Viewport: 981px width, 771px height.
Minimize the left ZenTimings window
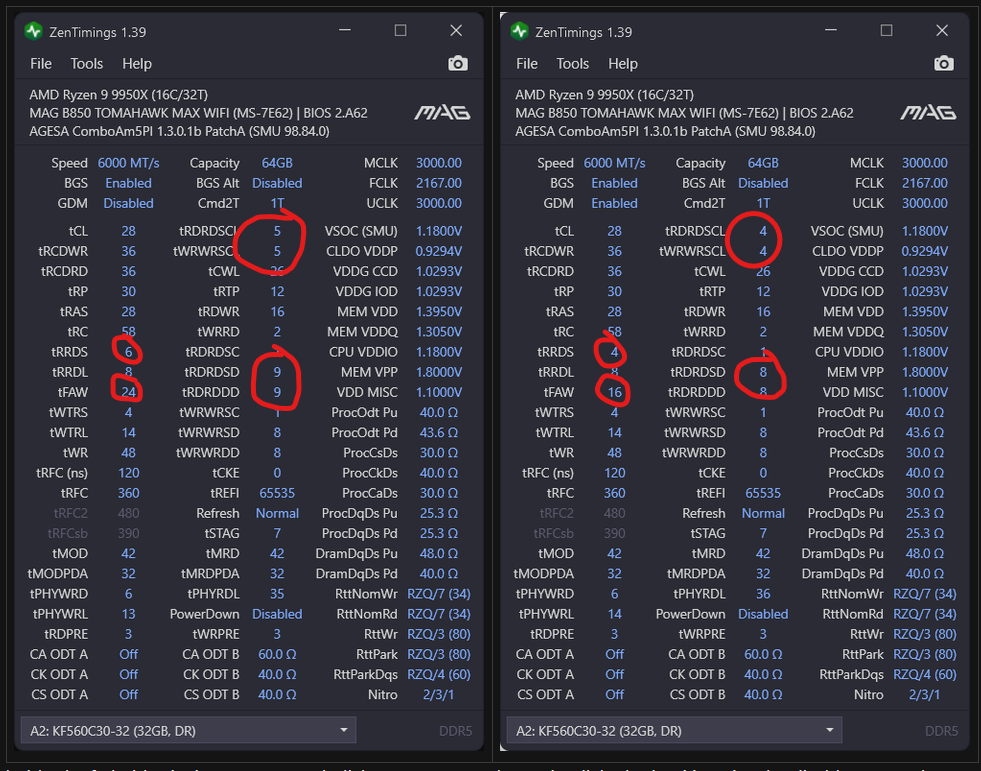tap(345, 30)
